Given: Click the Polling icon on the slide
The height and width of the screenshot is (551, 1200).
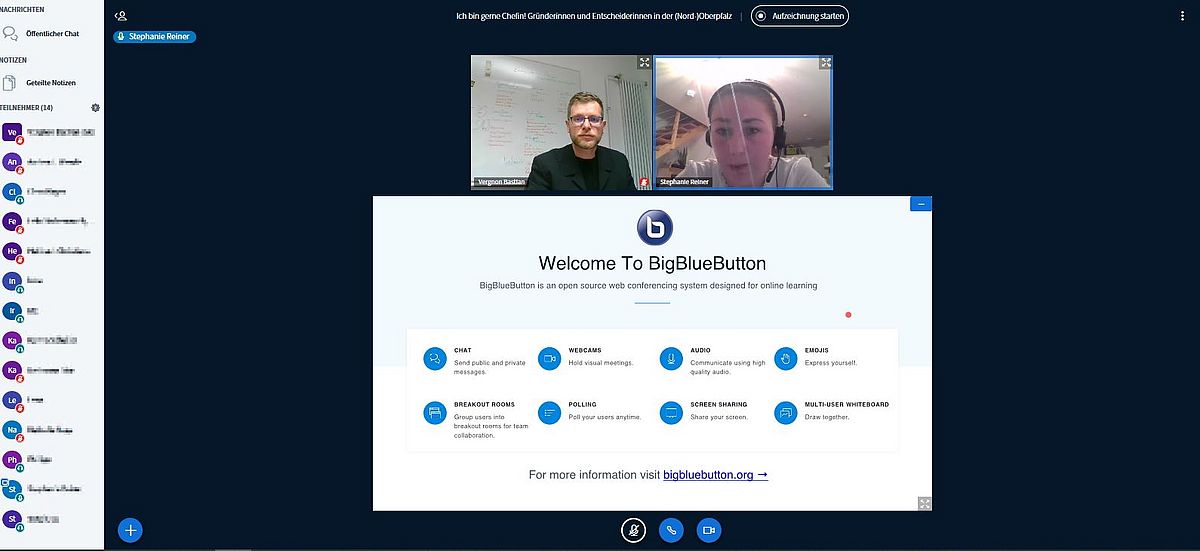Looking at the screenshot, I should pos(549,412).
